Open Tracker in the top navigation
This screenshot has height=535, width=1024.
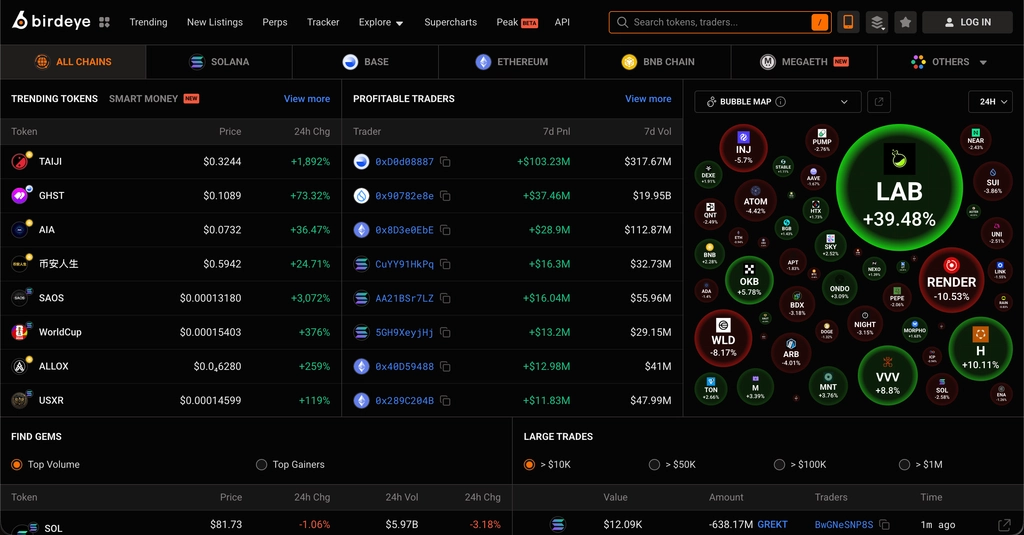coord(323,22)
